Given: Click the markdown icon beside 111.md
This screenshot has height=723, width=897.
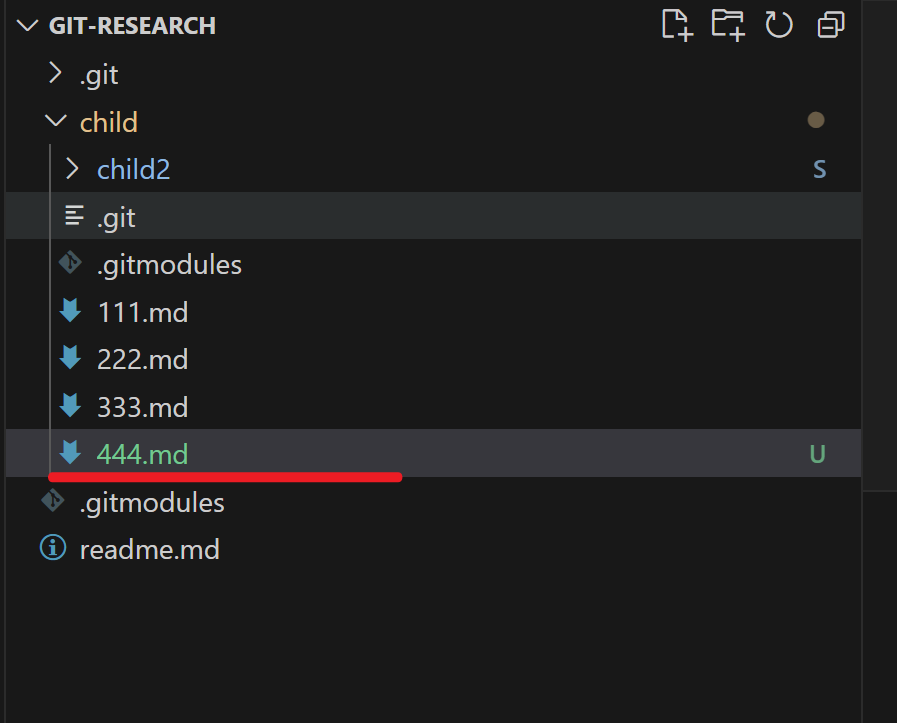Looking at the screenshot, I should [x=70, y=312].
